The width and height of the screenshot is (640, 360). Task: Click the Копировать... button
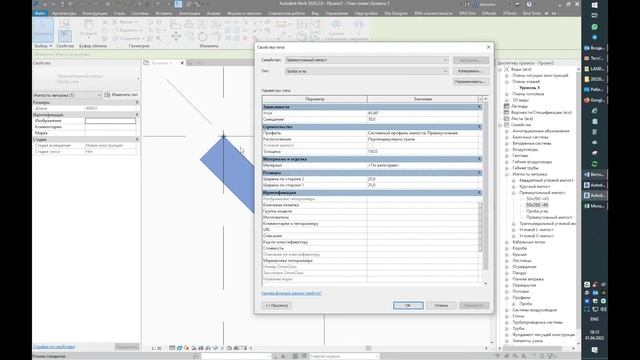471,71
